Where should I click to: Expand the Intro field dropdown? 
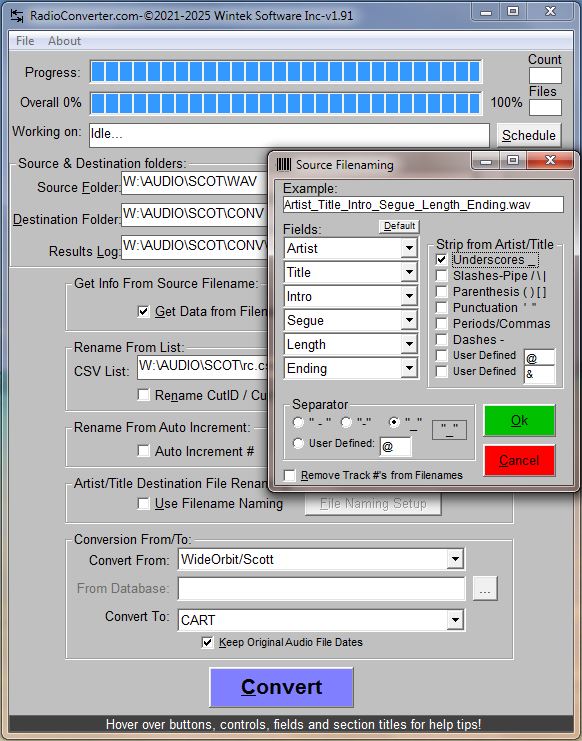(409, 296)
